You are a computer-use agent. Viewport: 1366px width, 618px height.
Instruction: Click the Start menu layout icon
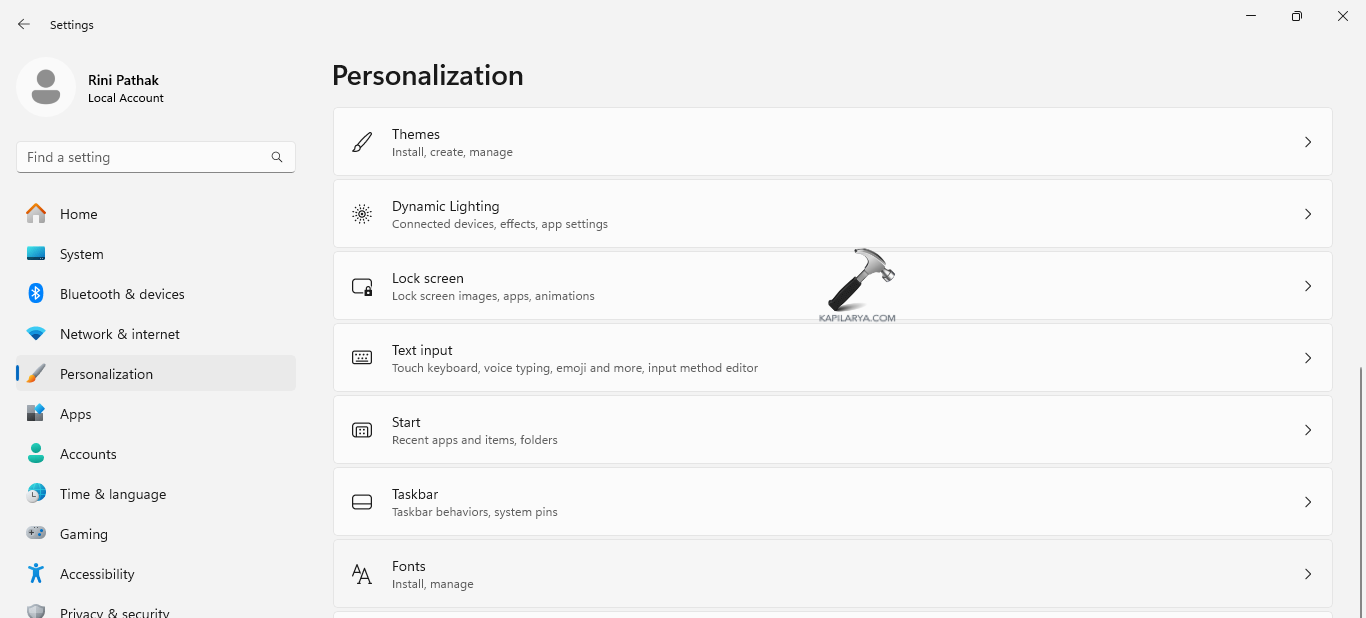point(362,430)
